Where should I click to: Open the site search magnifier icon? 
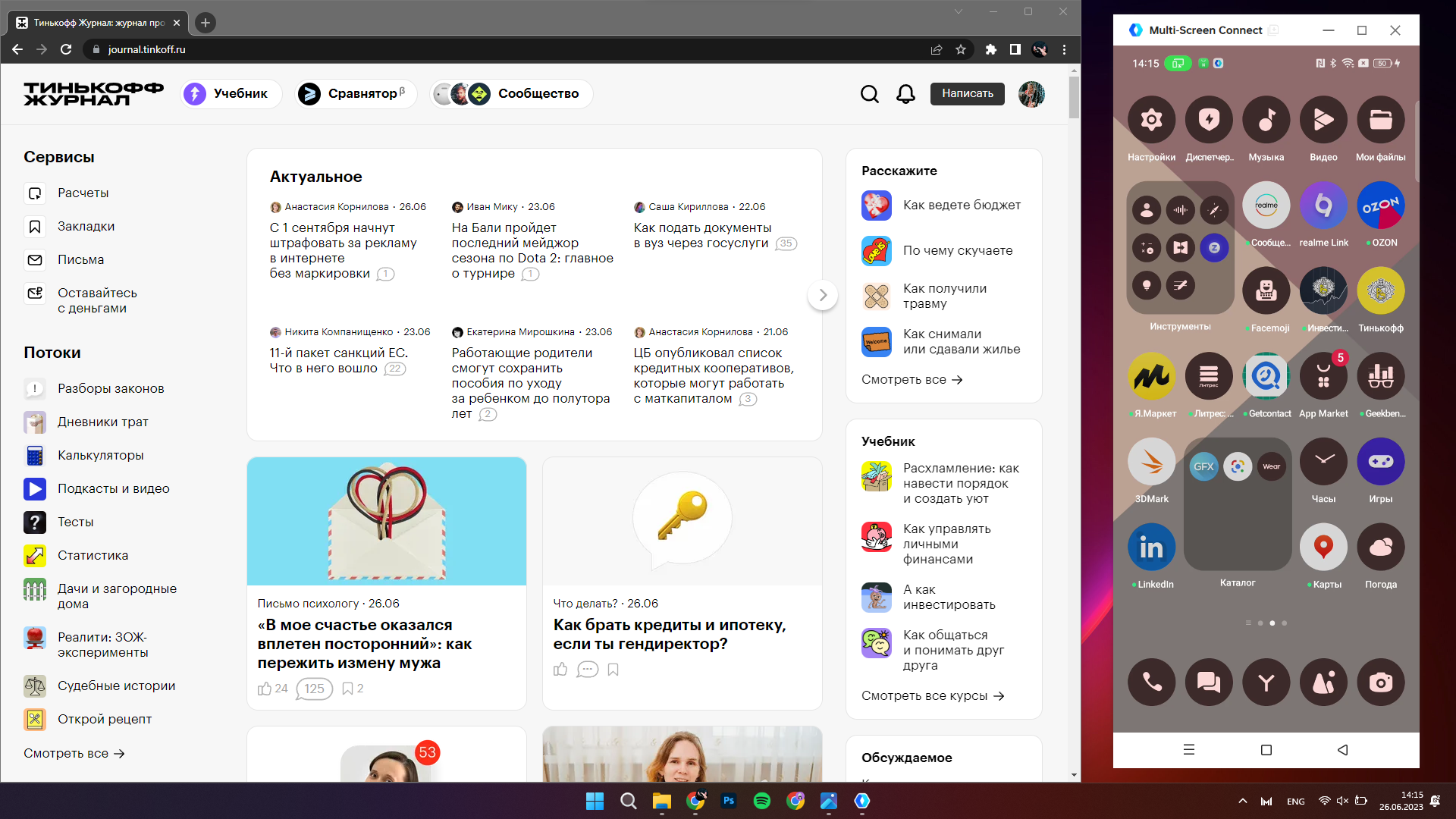click(870, 94)
